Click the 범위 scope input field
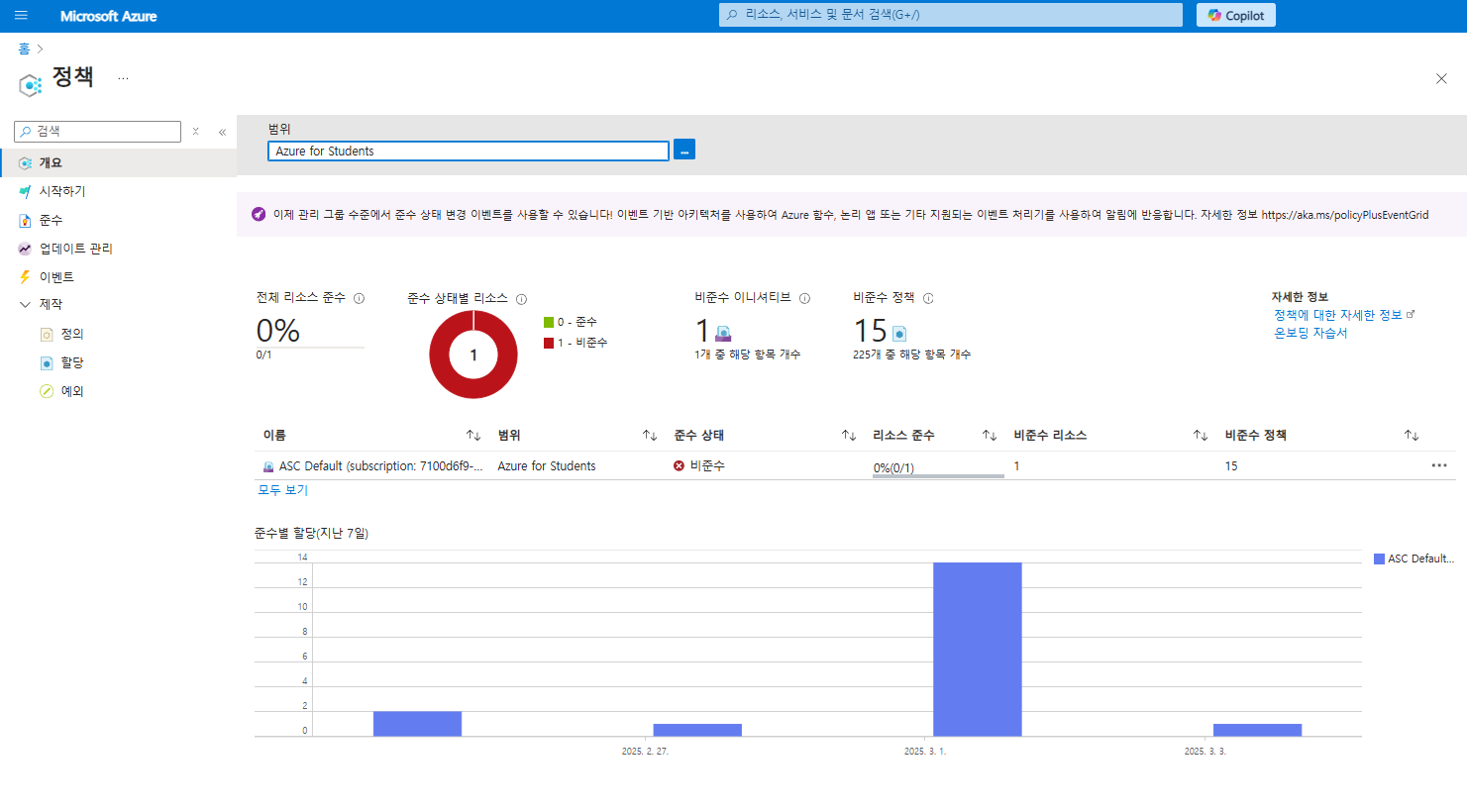This screenshot has height=812, width=1467. tap(469, 151)
